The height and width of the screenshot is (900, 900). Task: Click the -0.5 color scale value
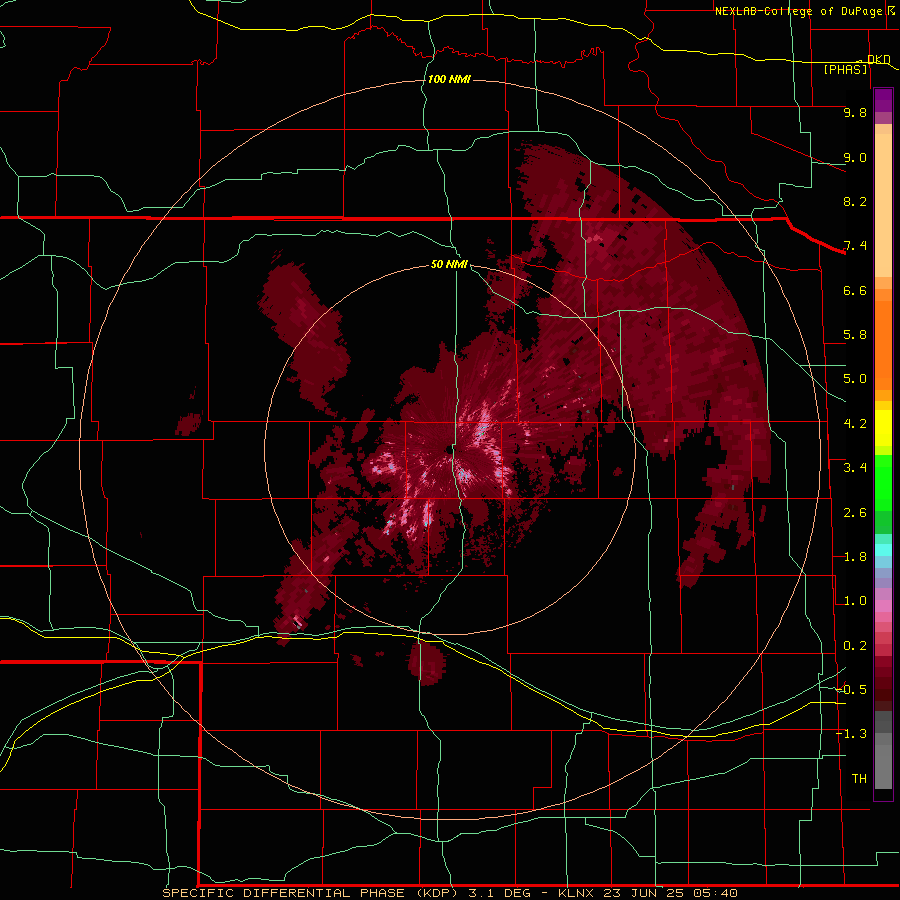(851, 689)
